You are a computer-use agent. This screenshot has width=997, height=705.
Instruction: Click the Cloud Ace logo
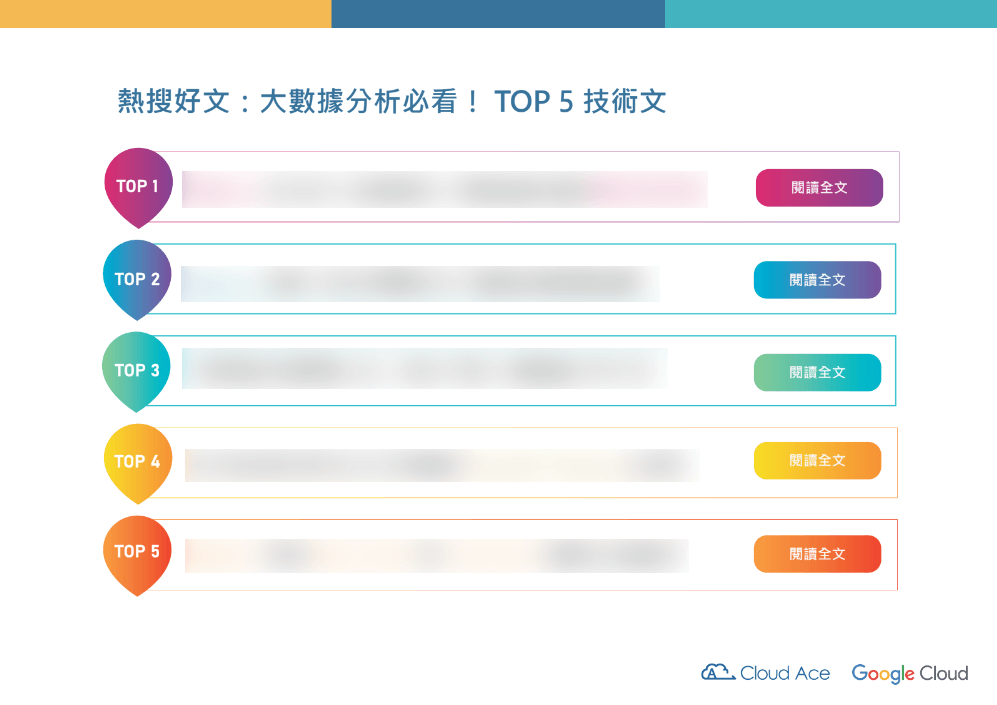pyautogui.click(x=766, y=673)
